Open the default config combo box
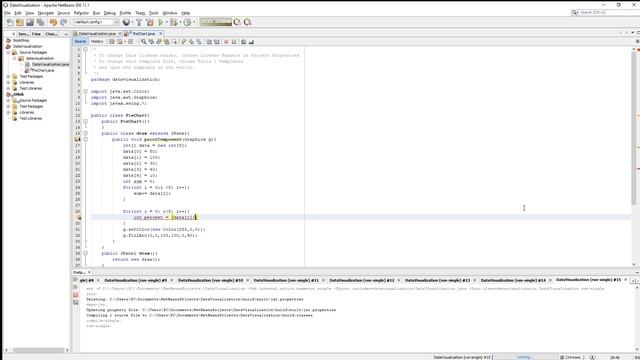Screen dimensions: 640x360 click(96, 22)
